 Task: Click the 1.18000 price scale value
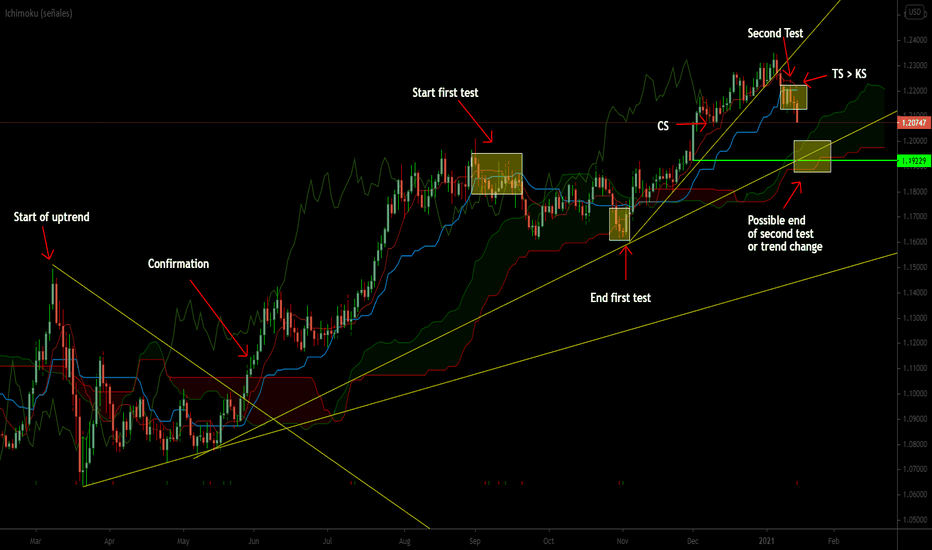click(915, 191)
